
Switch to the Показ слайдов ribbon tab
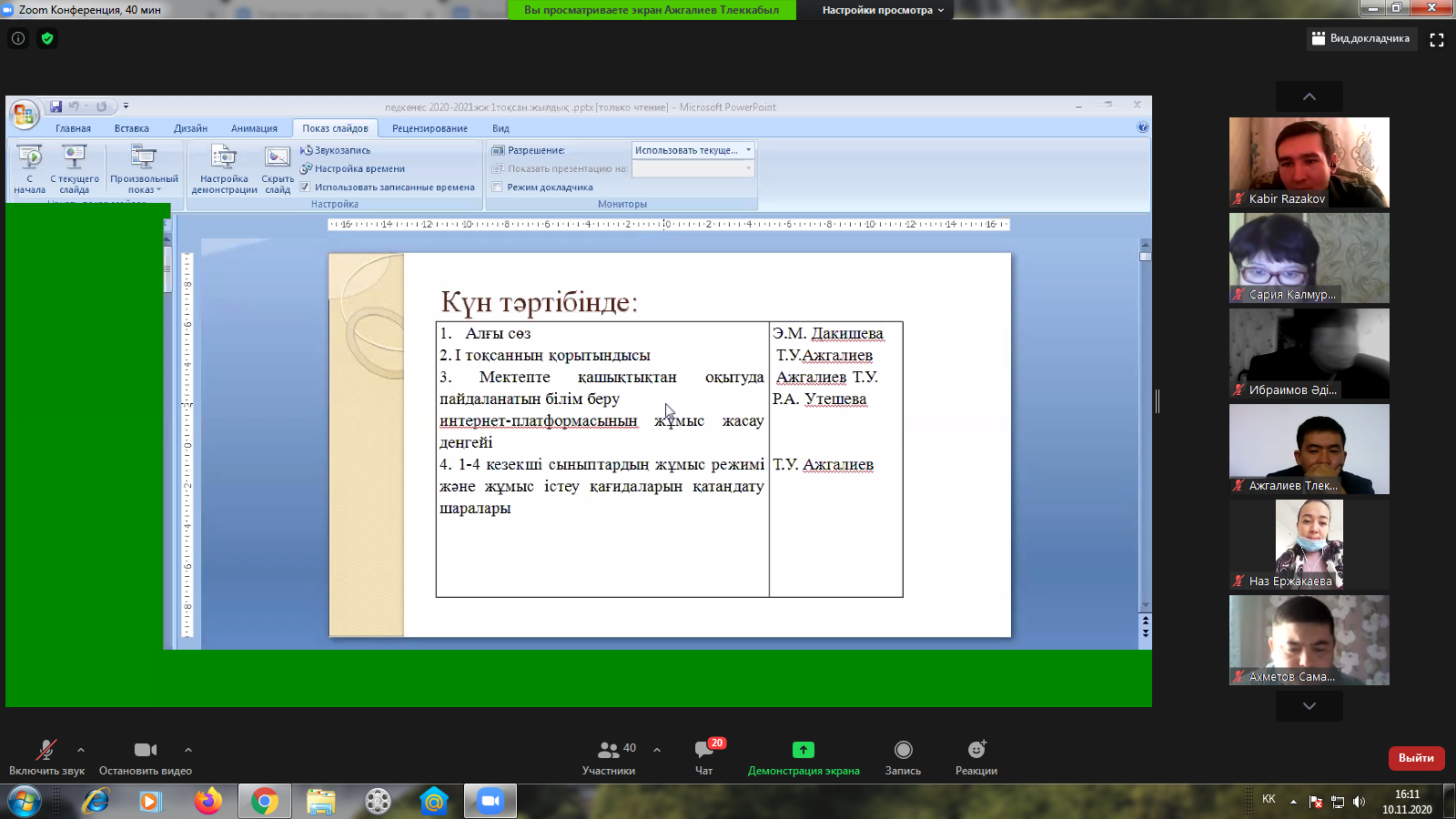(x=335, y=128)
